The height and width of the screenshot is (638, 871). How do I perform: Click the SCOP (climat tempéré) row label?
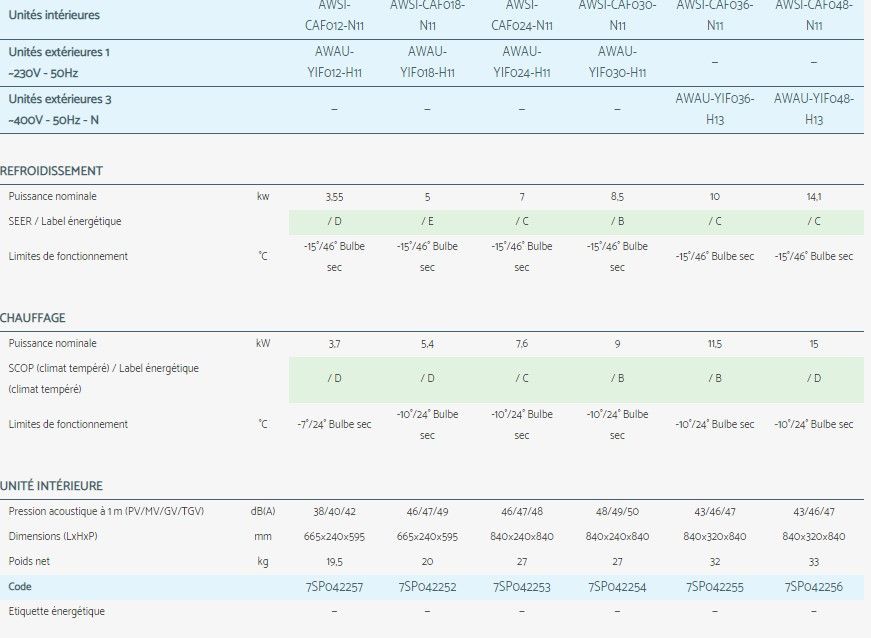point(104,368)
